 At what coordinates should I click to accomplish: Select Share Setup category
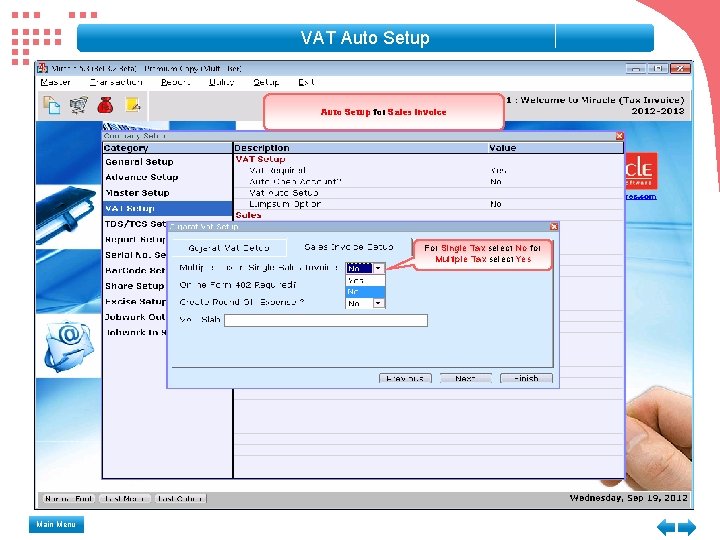(x=135, y=286)
